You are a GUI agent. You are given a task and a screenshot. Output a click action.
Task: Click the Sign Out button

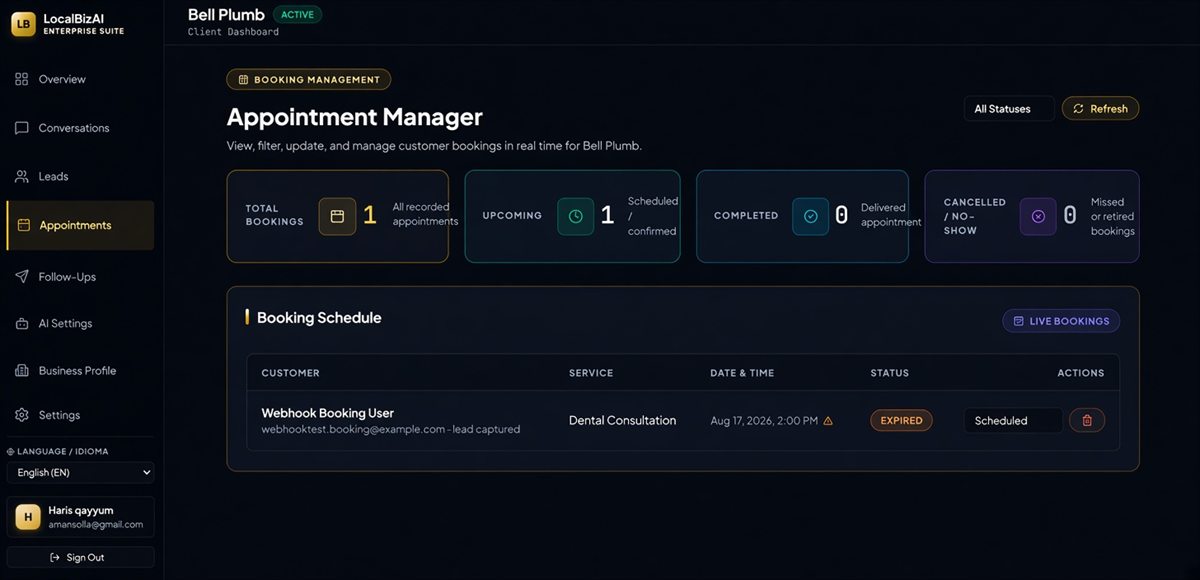click(x=81, y=557)
